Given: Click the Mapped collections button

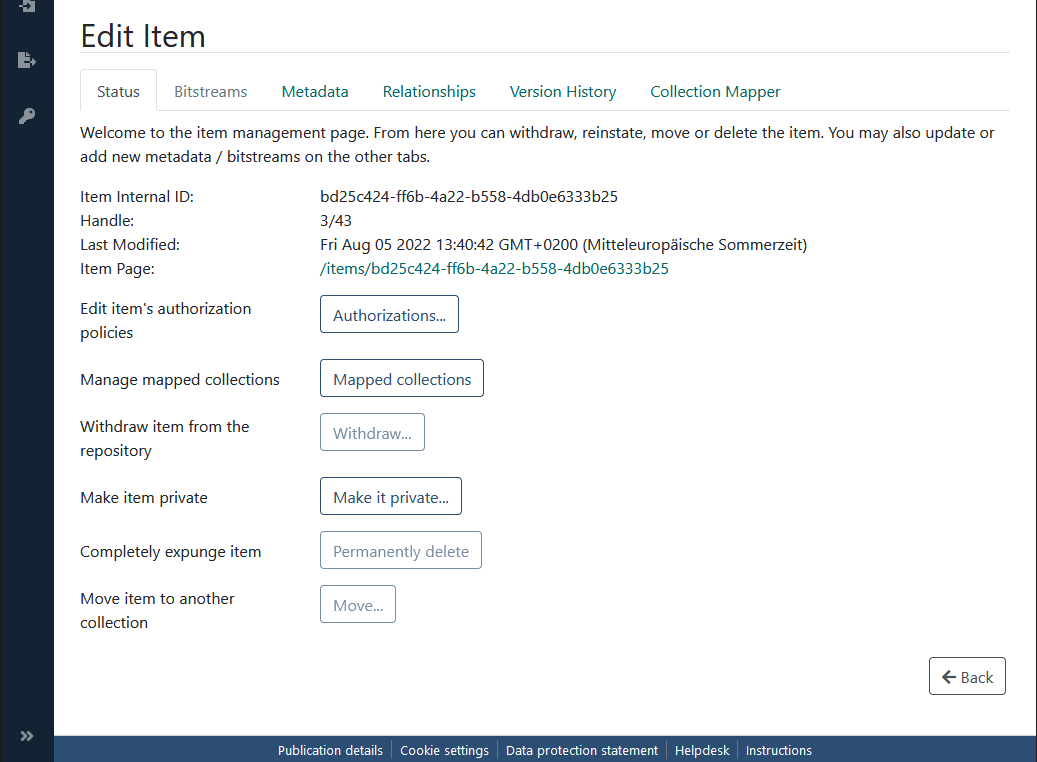Looking at the screenshot, I should click(x=402, y=378).
